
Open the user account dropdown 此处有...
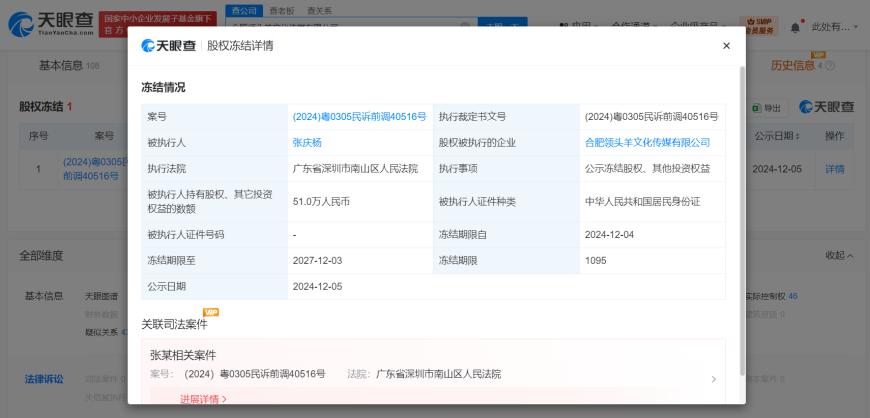[x=834, y=26]
